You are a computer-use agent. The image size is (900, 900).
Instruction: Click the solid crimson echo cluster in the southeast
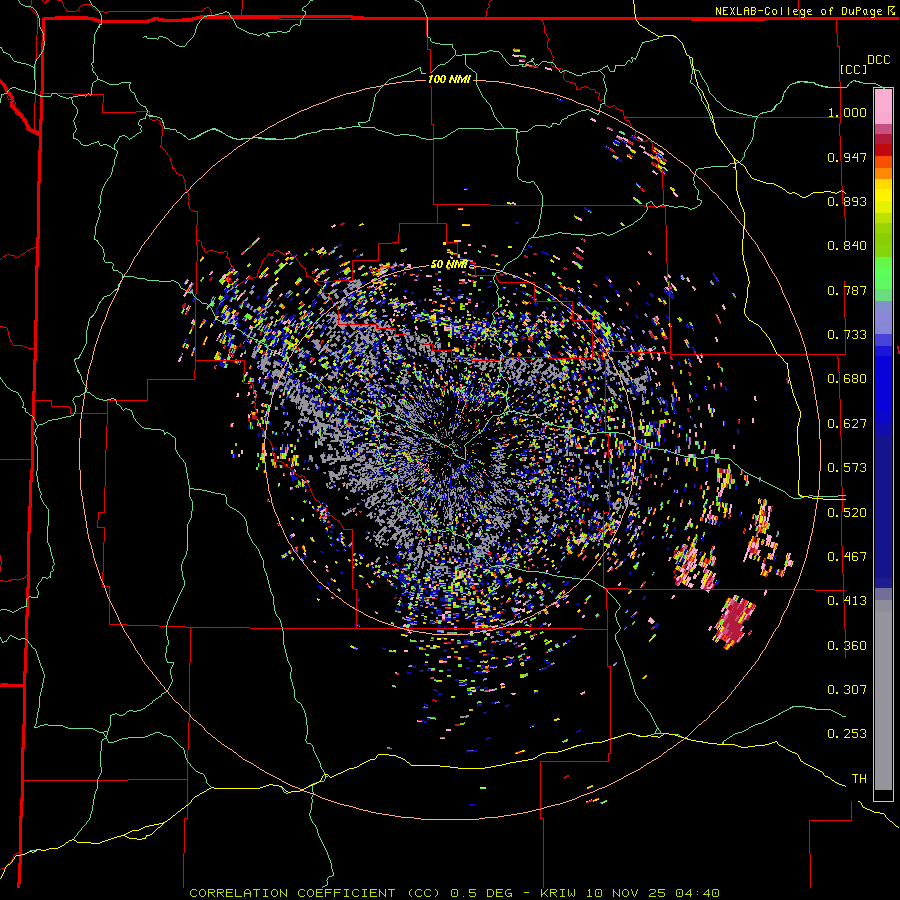point(735,622)
